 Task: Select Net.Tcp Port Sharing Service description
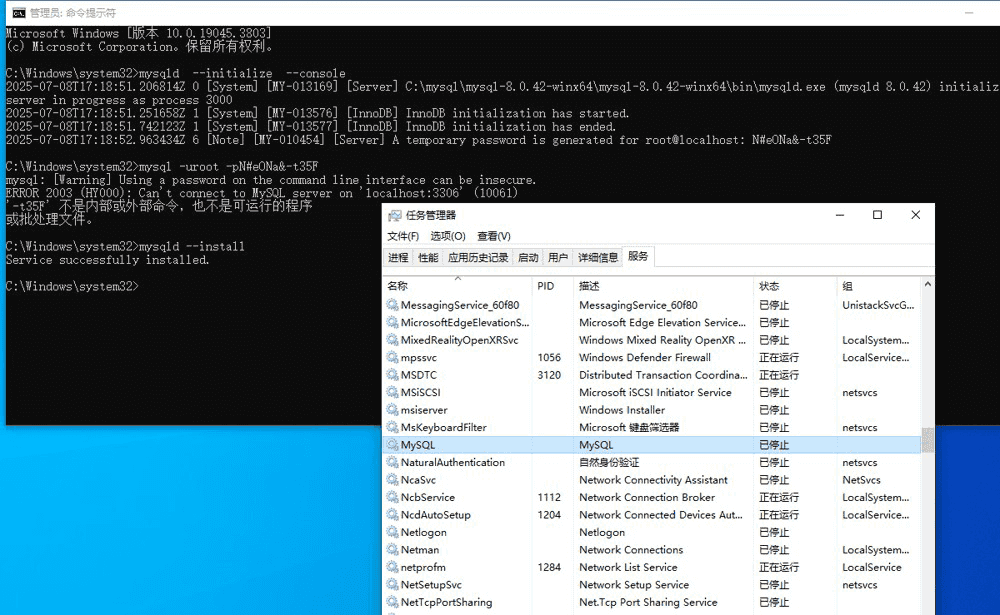[648, 602]
